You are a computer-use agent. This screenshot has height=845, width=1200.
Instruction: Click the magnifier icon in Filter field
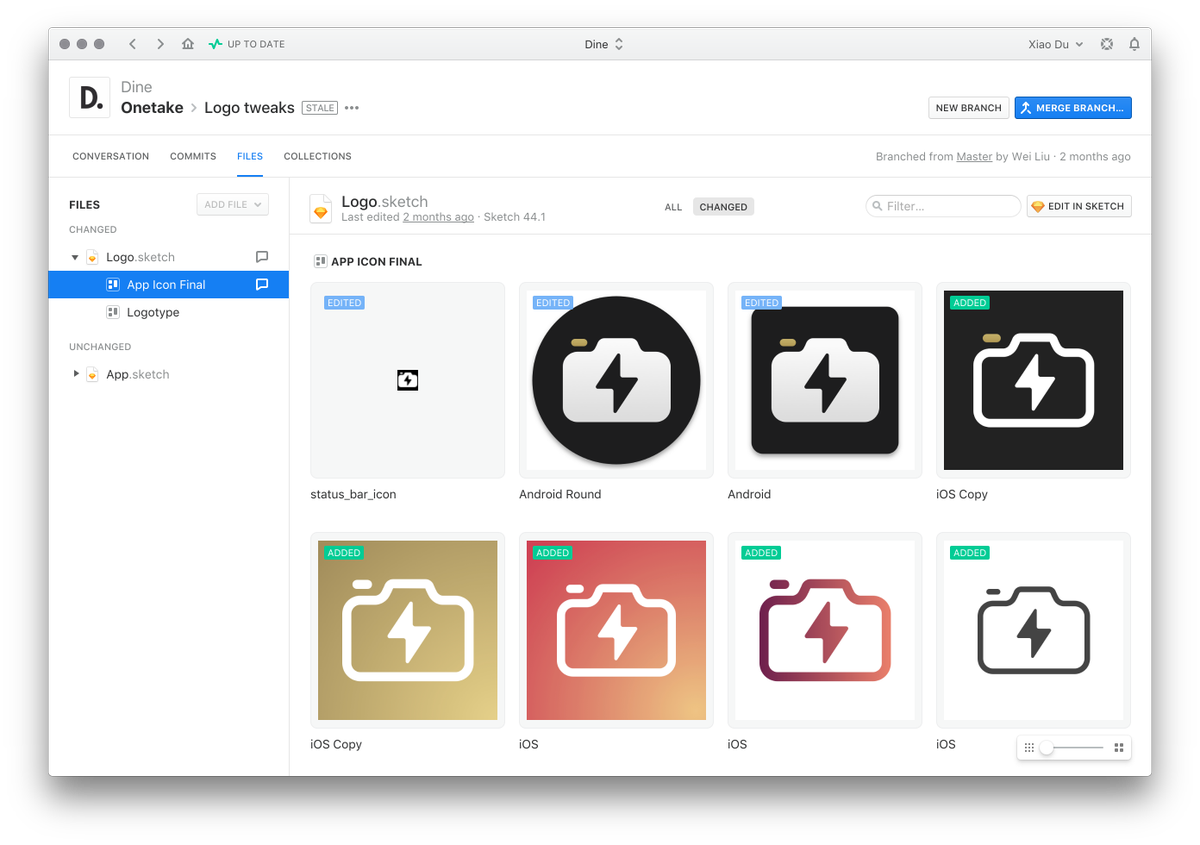(877, 206)
